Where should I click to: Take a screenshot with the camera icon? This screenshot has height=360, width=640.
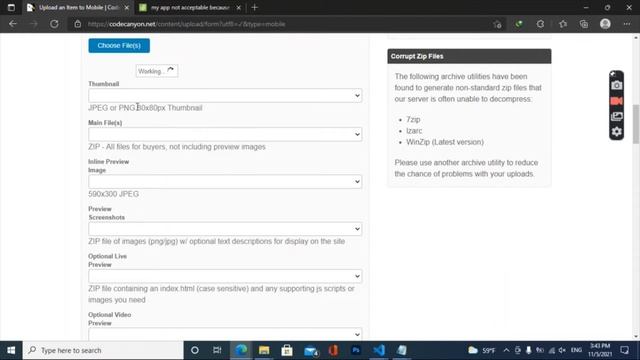[616, 85]
